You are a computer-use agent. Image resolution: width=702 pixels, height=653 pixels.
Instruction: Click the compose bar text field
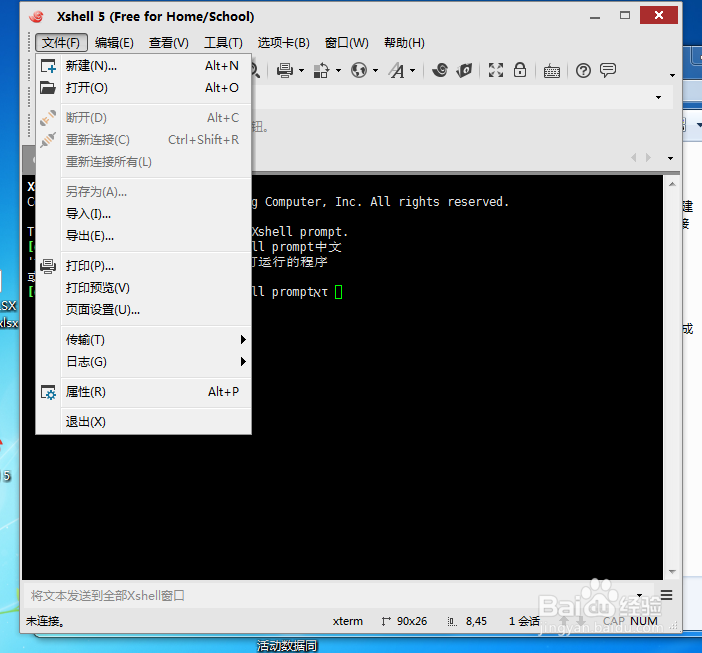pos(329,596)
